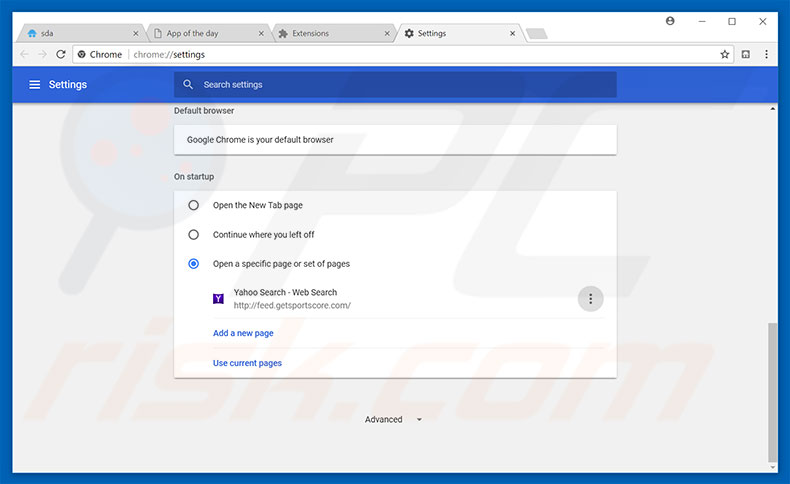Open the Settings hamburger menu

[34, 85]
